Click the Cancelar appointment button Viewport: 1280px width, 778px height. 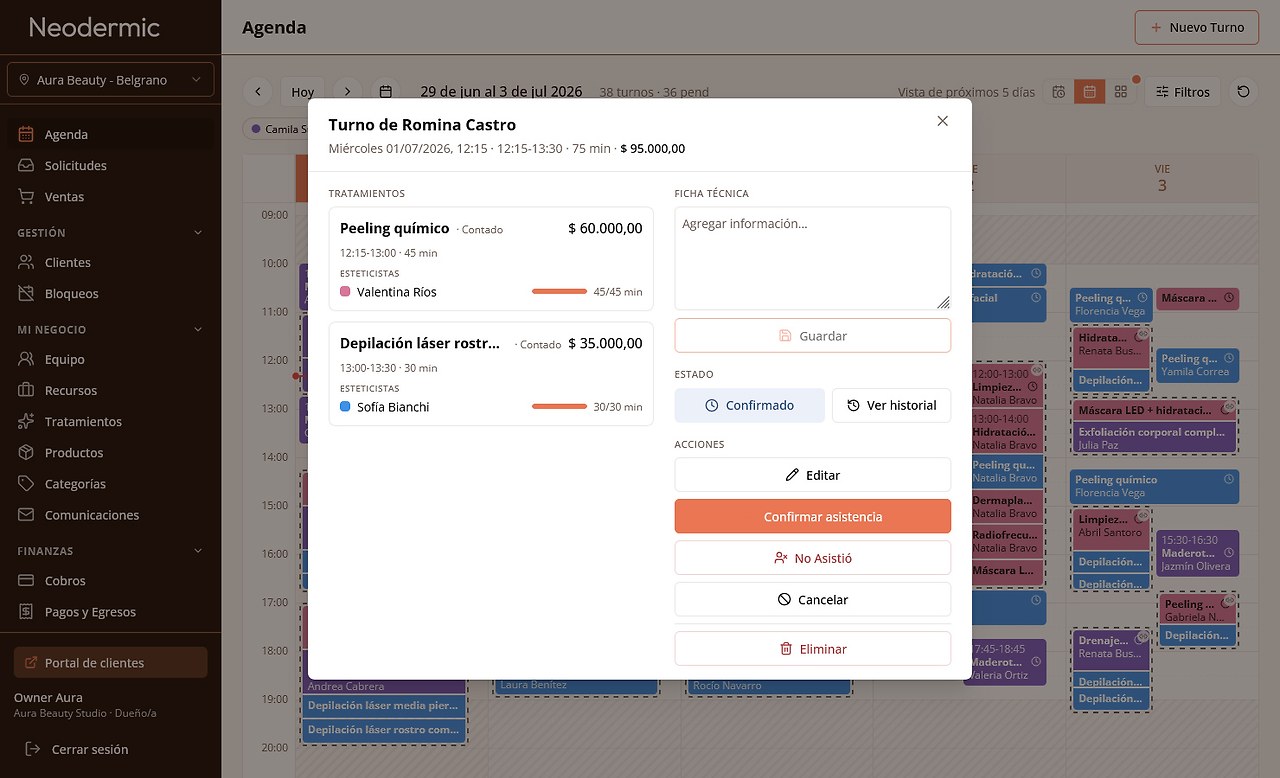[x=812, y=600]
